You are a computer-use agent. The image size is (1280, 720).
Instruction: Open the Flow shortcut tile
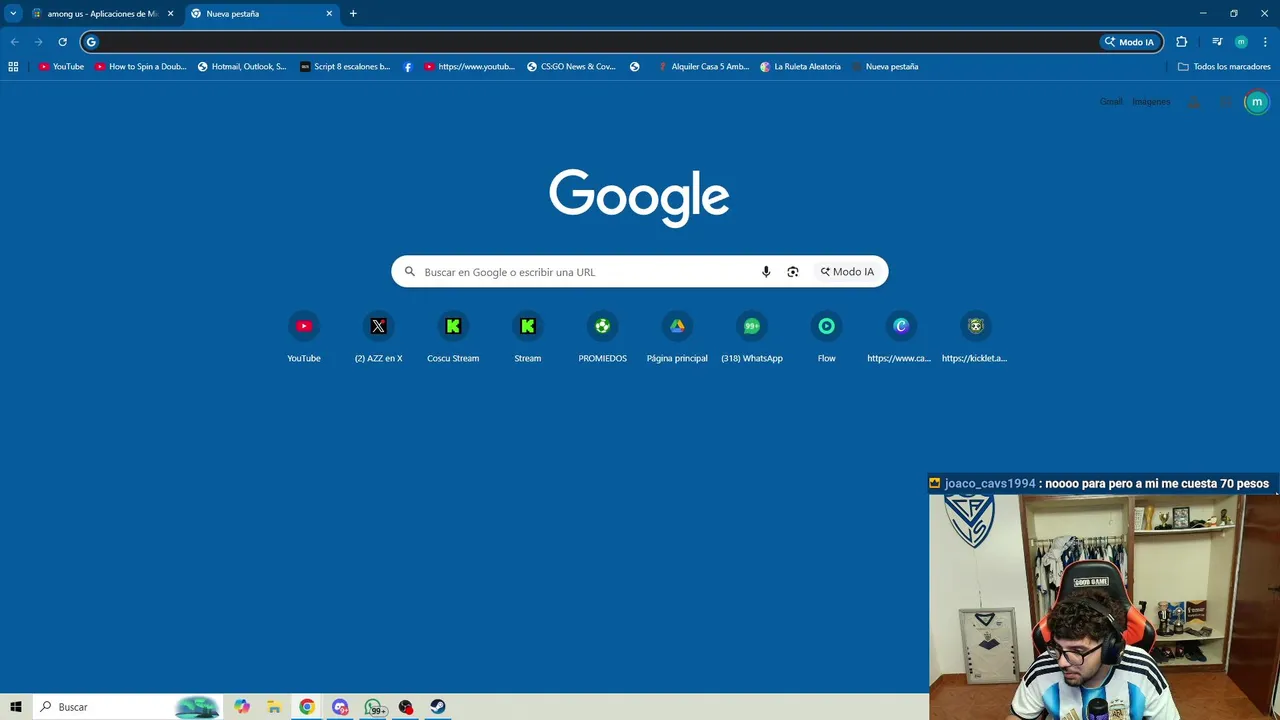click(x=826, y=337)
